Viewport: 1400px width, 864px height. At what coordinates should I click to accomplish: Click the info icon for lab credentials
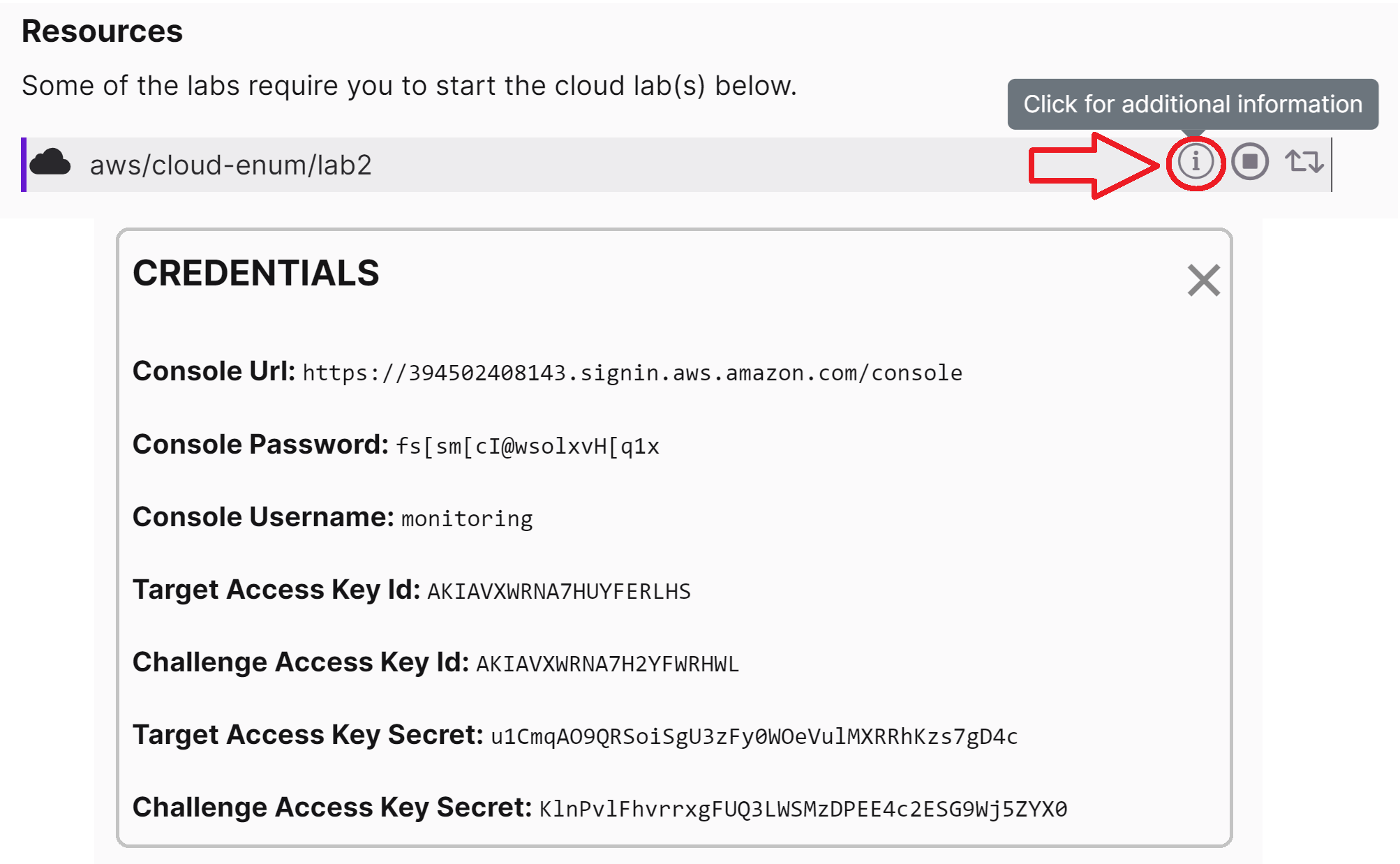(1195, 162)
